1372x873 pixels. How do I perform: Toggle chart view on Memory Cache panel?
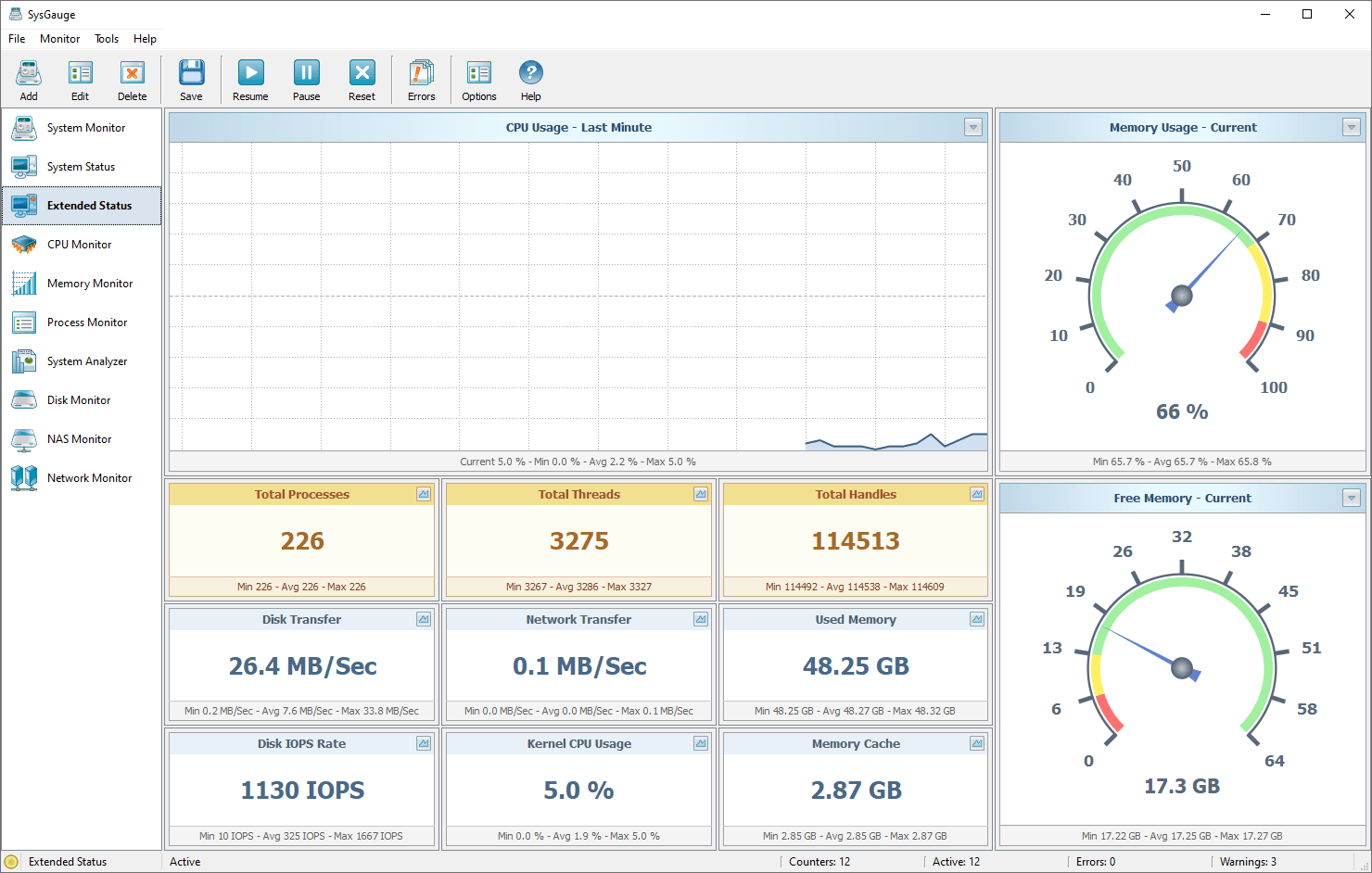pyautogui.click(x=977, y=743)
